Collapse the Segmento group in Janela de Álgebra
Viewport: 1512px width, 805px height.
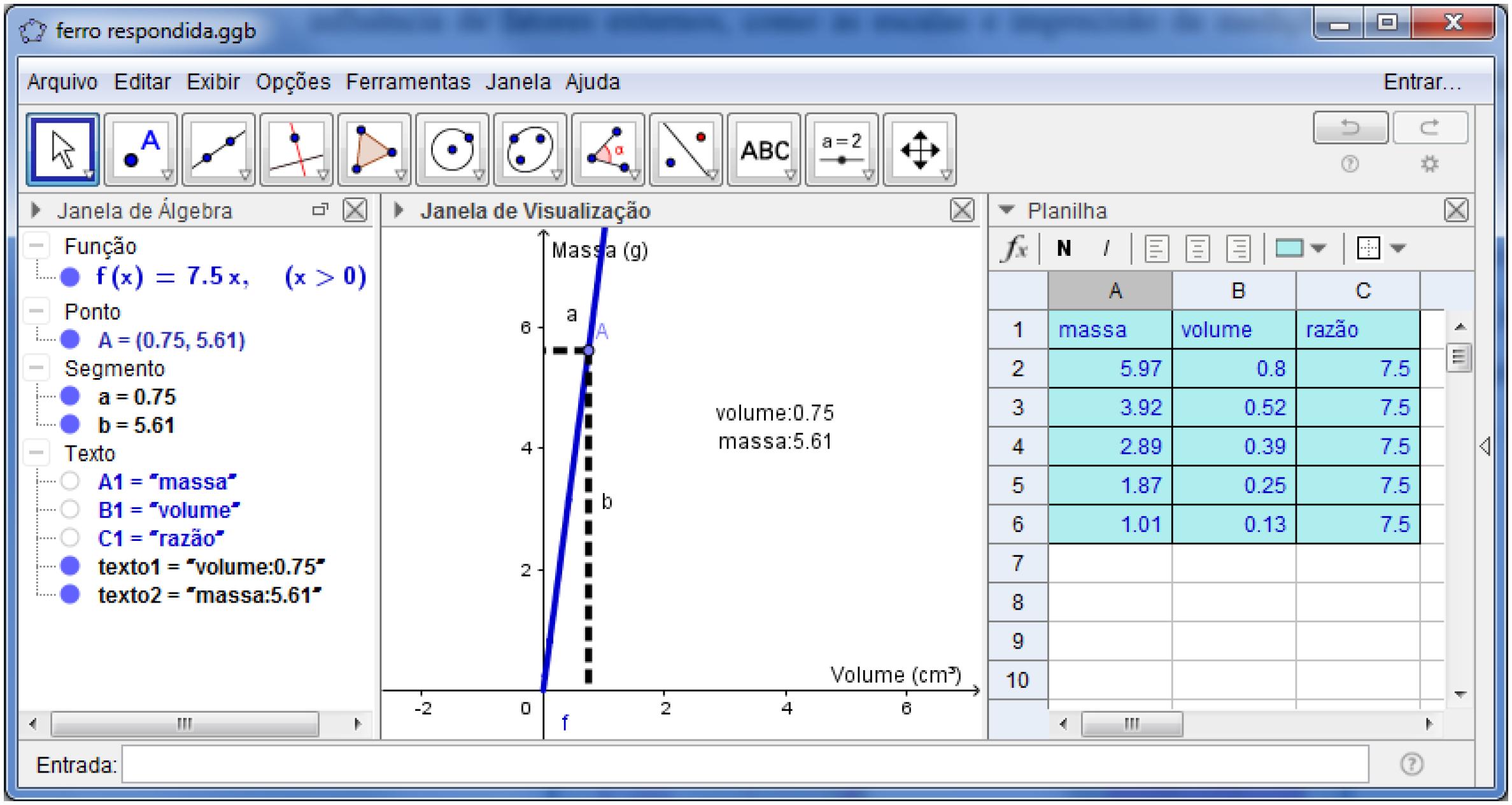36,368
